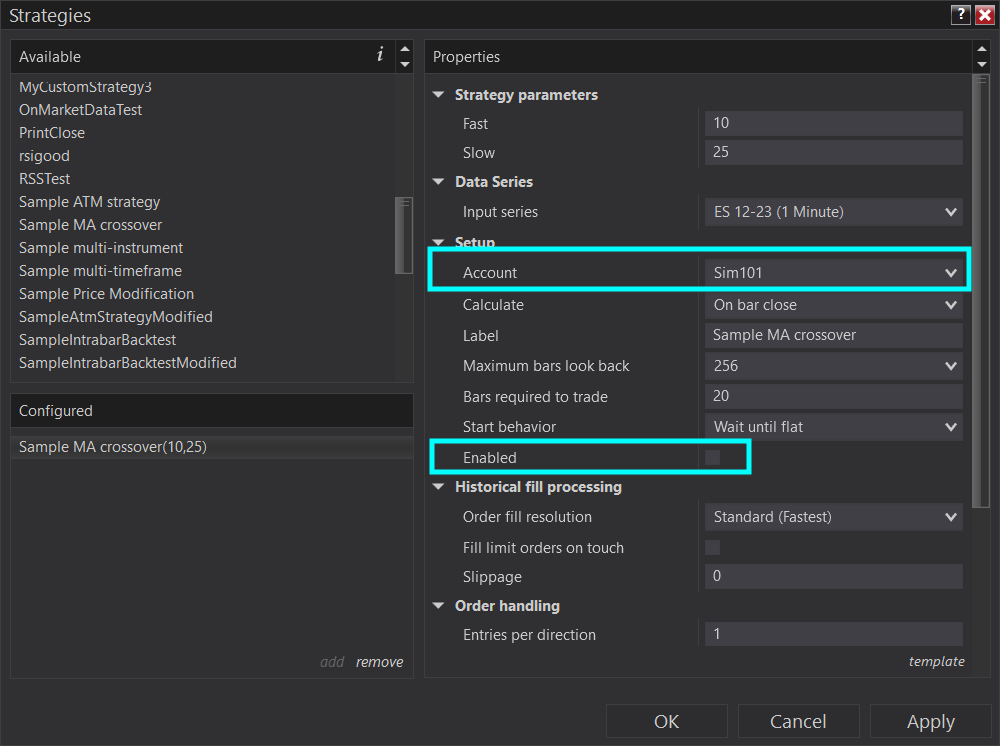
Task: Select Sample multi-timeframe strategy
Action: point(100,271)
